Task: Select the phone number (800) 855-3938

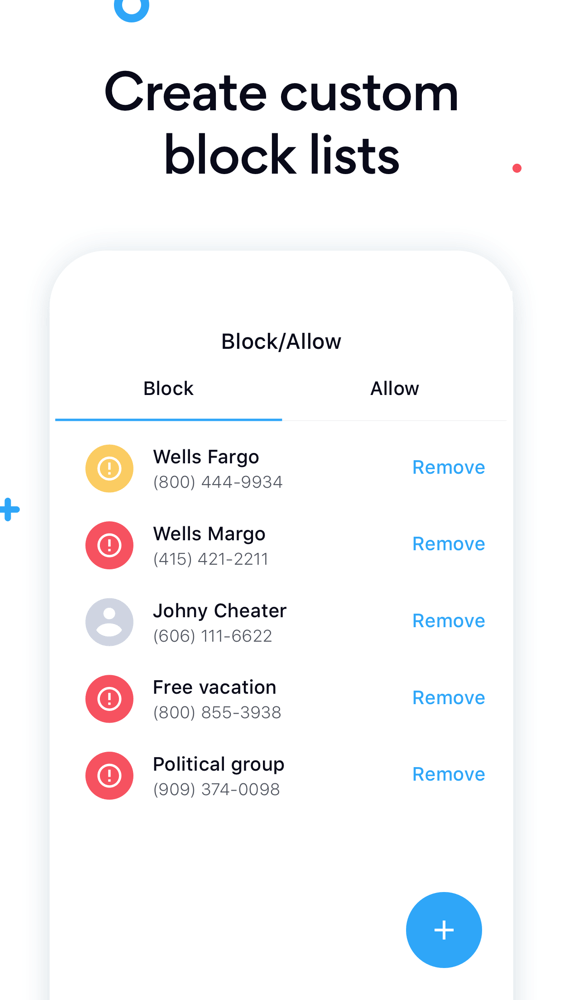Action: (217, 713)
